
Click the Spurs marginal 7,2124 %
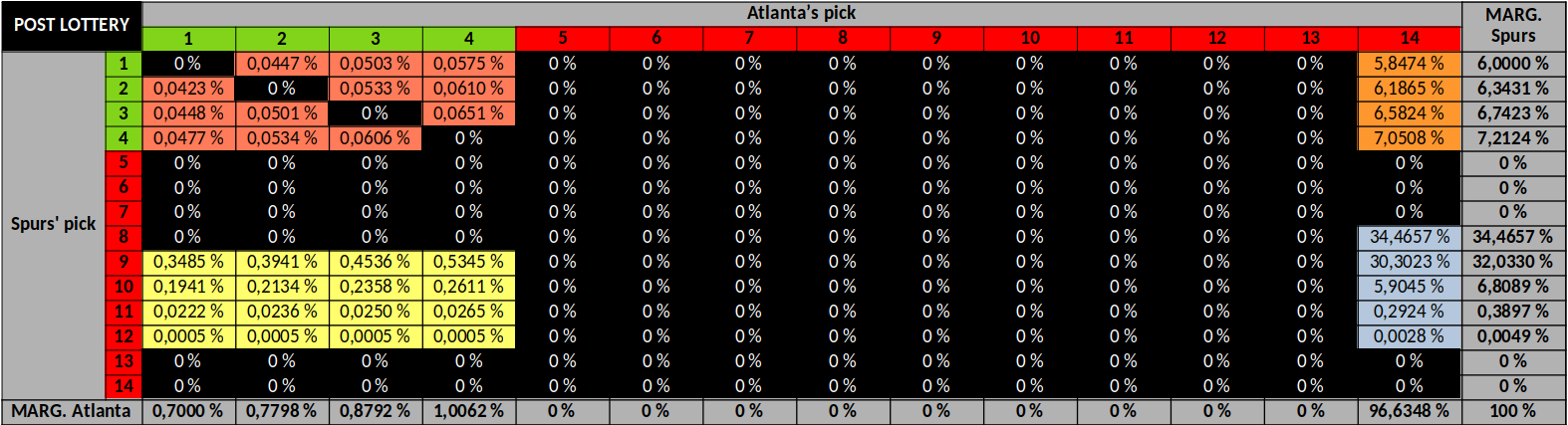coord(1512,138)
